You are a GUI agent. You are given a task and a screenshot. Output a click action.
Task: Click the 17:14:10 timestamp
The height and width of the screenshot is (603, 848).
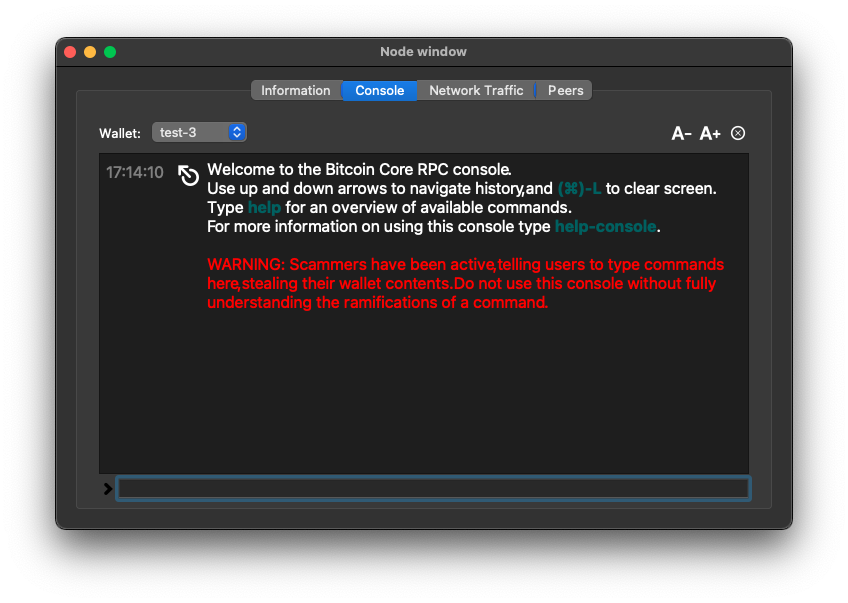(134, 172)
